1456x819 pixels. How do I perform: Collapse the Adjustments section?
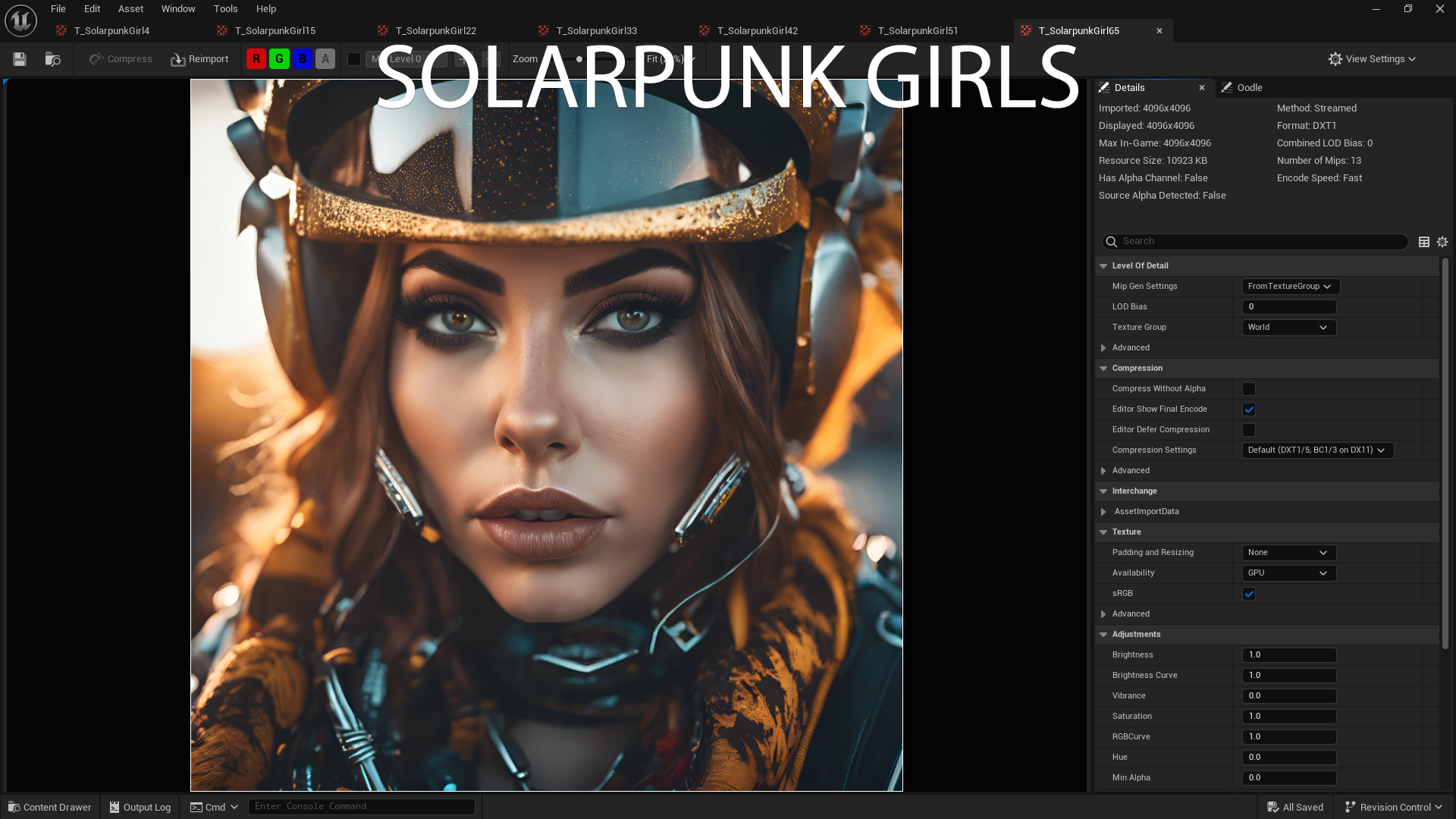point(1103,635)
